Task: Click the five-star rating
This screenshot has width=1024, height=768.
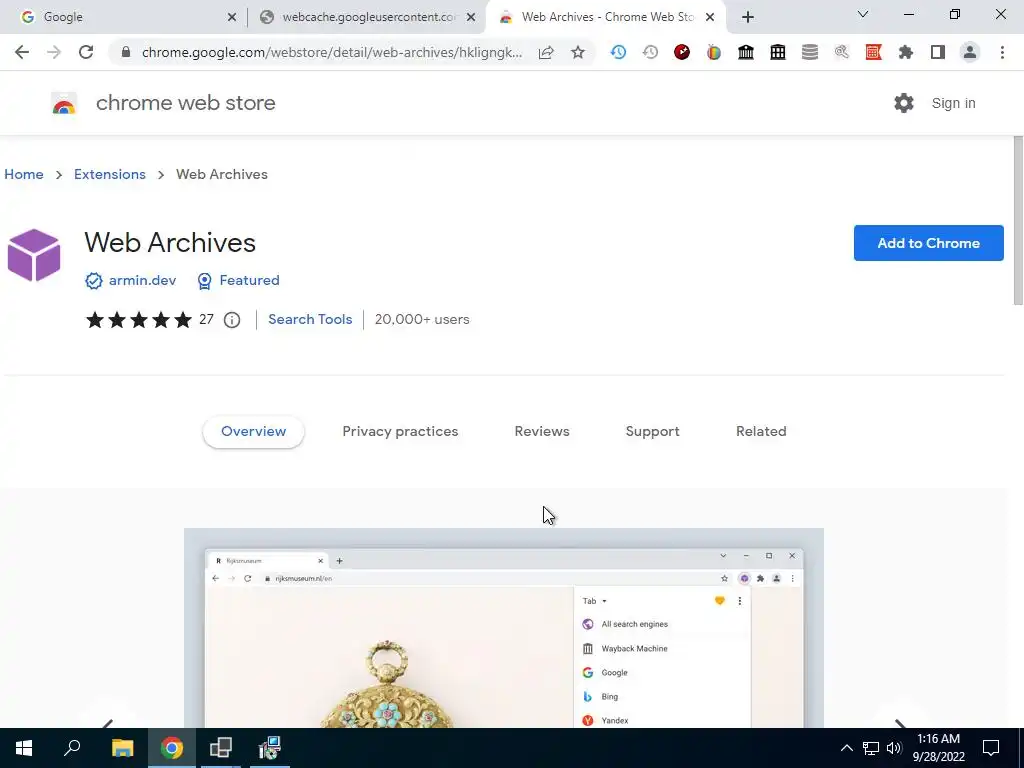Action: (138, 319)
